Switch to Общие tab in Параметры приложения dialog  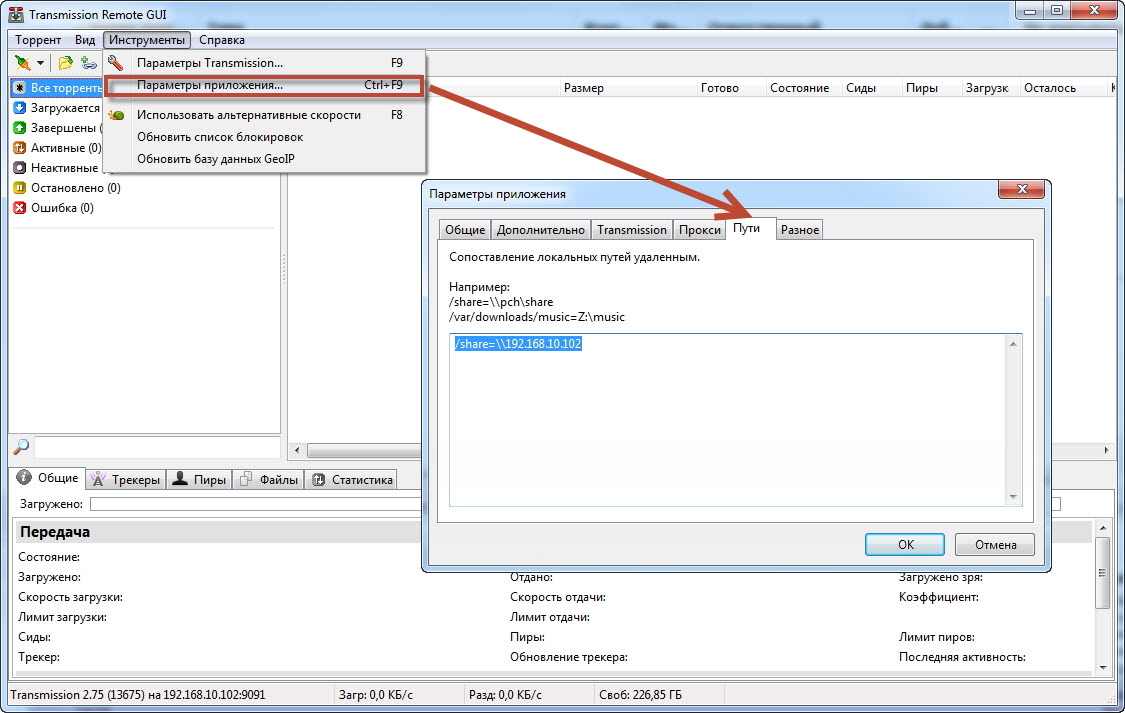(465, 230)
